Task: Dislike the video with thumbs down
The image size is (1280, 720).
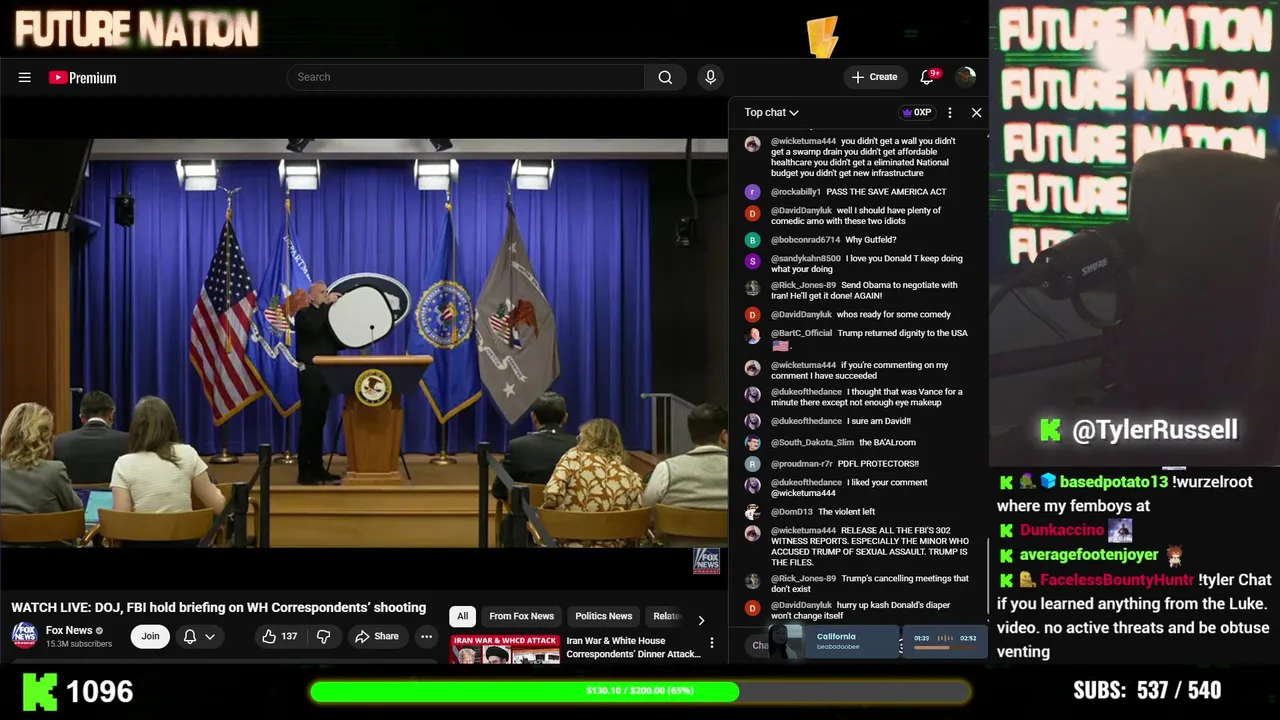Action: 323,636
